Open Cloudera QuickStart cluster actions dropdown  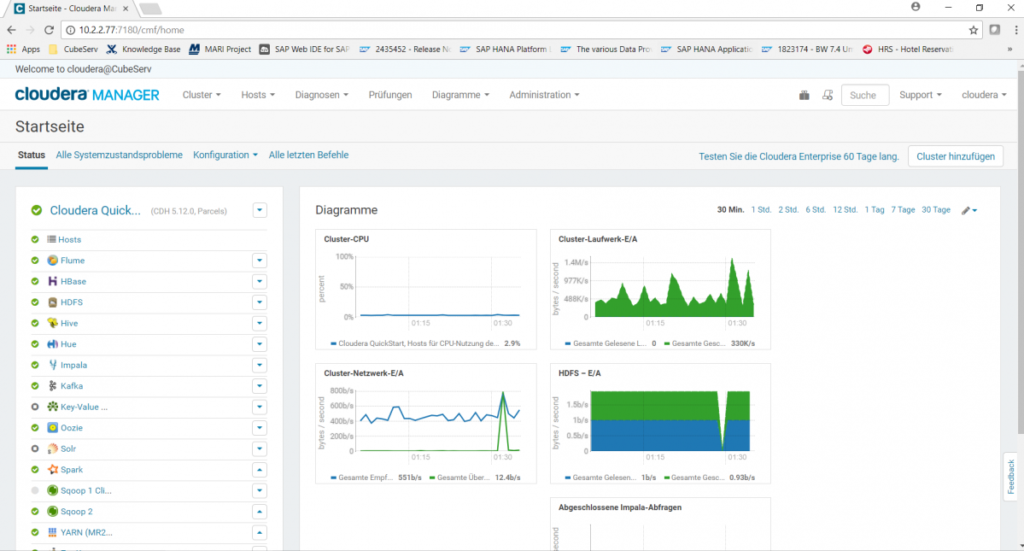click(x=259, y=210)
